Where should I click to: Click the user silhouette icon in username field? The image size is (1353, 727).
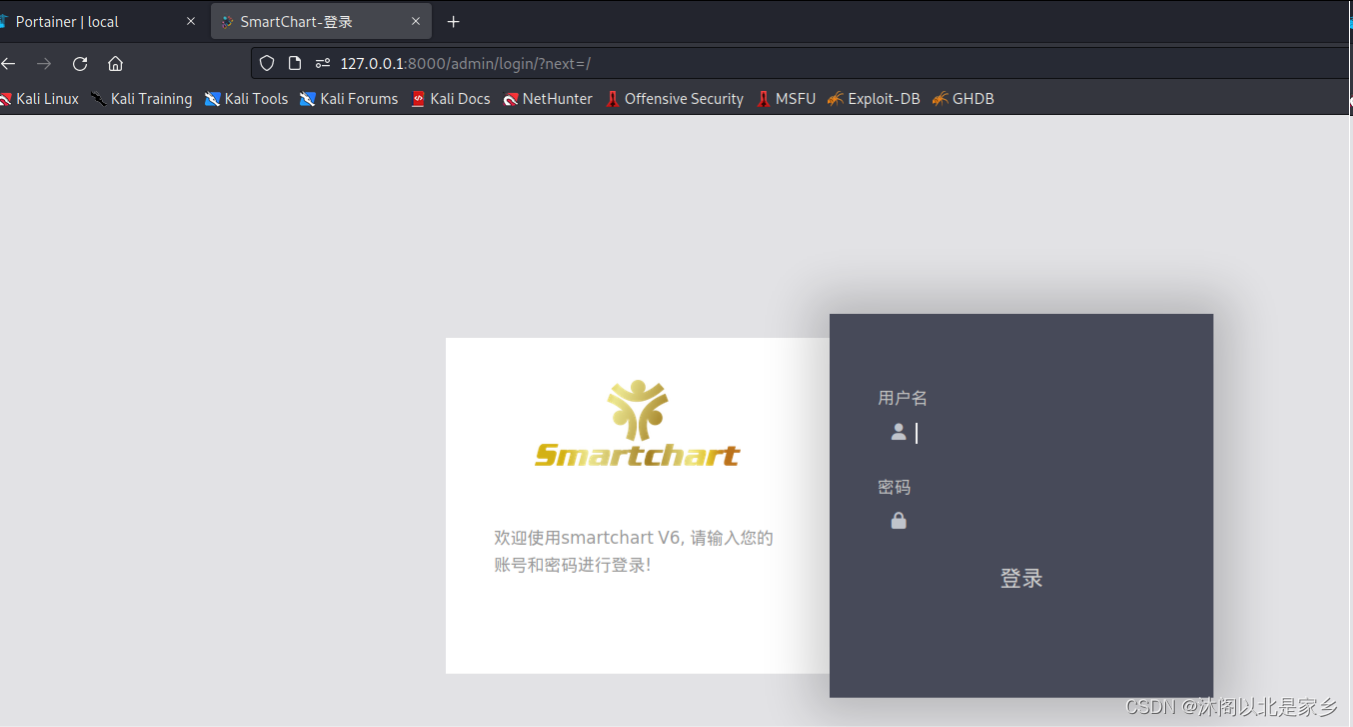898,431
